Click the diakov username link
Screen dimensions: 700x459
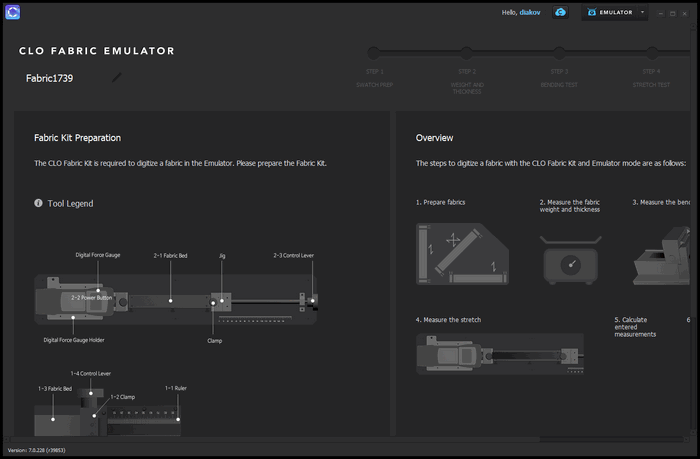tap(530, 13)
